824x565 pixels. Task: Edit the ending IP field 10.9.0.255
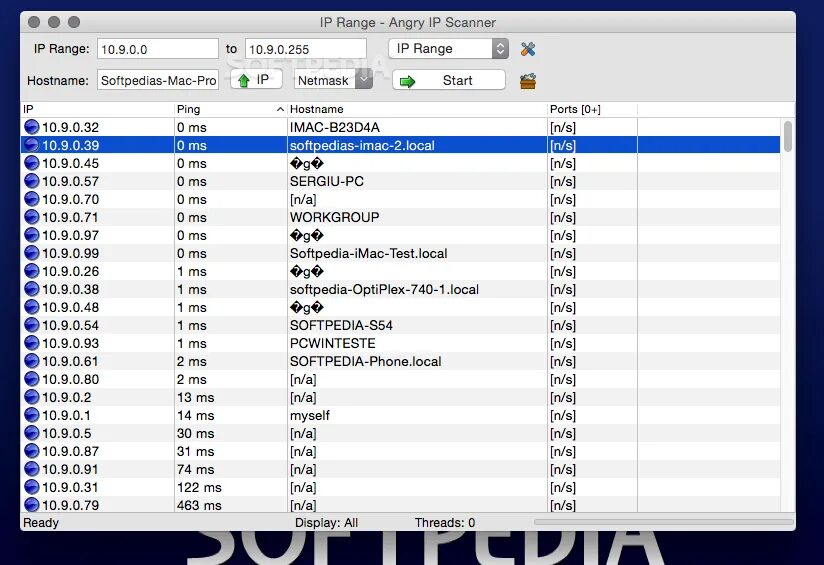(306, 49)
